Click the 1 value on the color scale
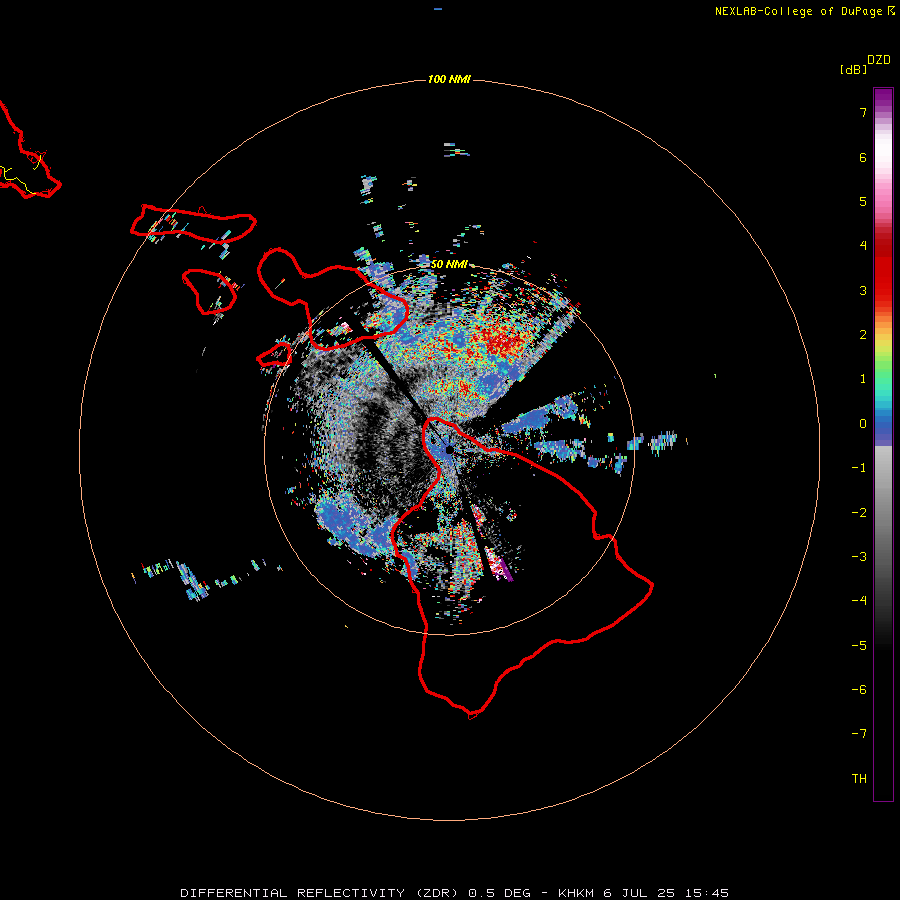This screenshot has height=900, width=900. [863, 379]
